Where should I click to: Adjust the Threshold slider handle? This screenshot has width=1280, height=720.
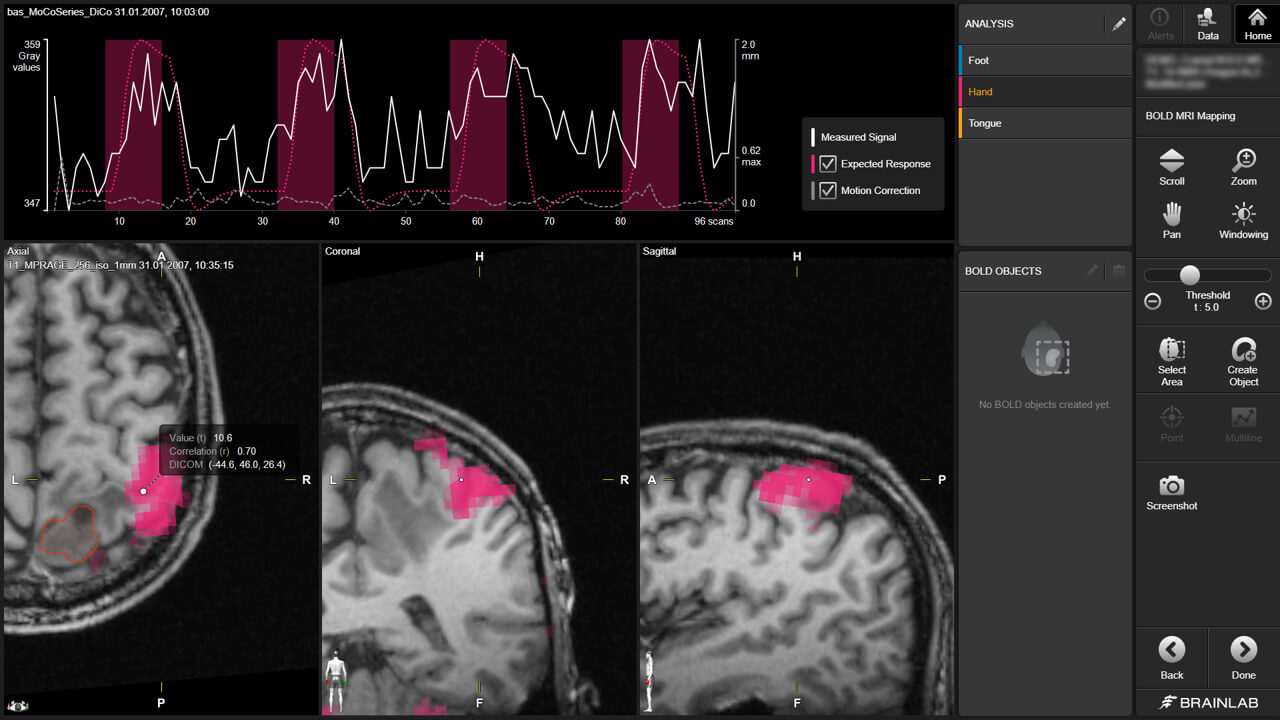[x=1190, y=275]
